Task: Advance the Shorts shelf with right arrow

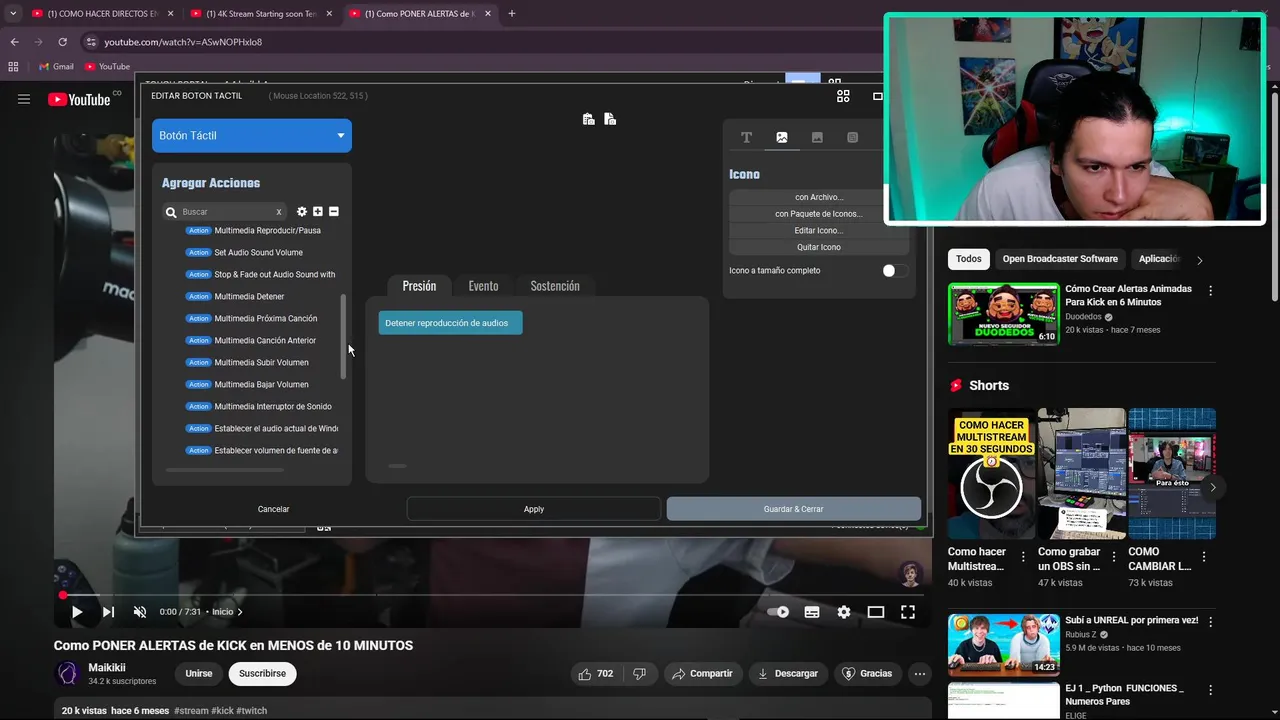Action: pyautogui.click(x=1212, y=487)
